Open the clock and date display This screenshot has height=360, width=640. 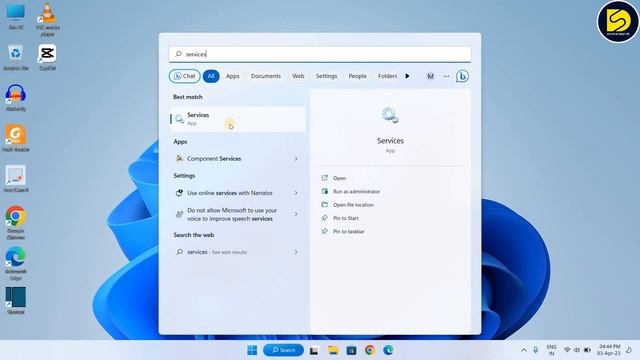click(x=609, y=350)
